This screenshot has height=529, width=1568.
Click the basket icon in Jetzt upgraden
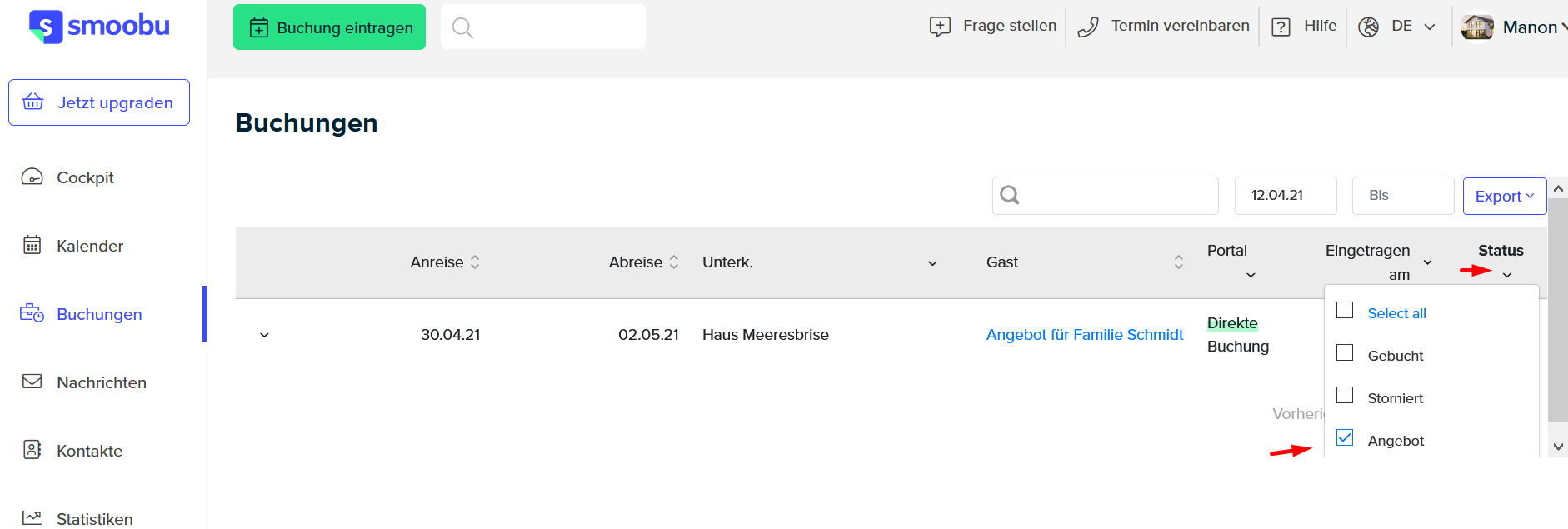(33, 102)
